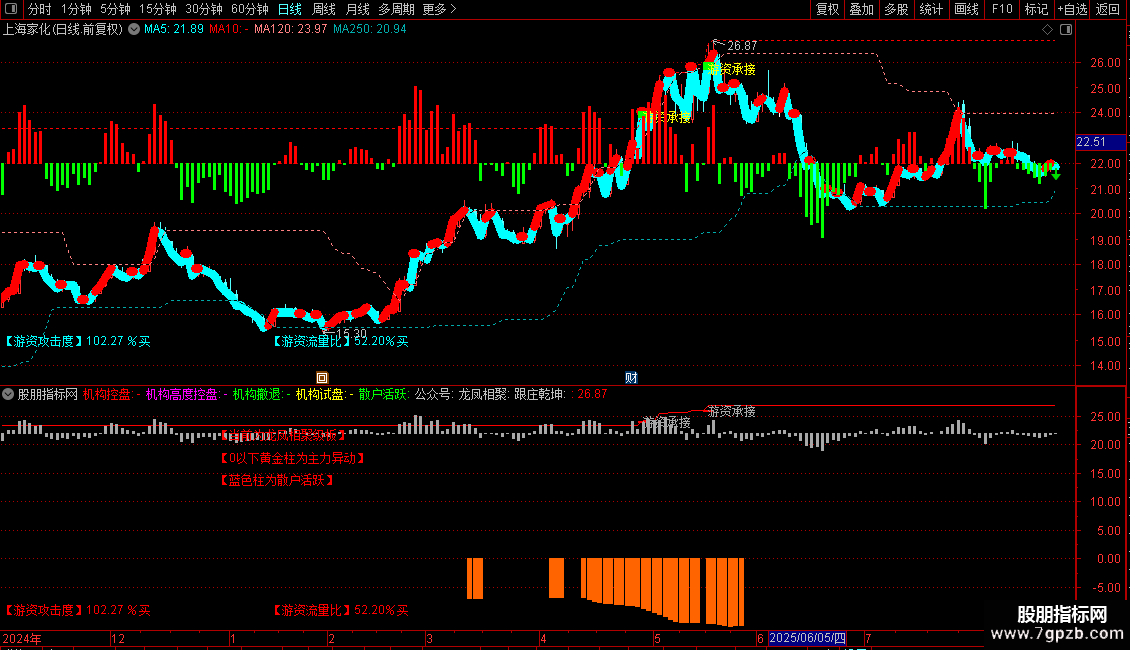
Task: Toggle the right side panel icon
Action: point(1066,30)
